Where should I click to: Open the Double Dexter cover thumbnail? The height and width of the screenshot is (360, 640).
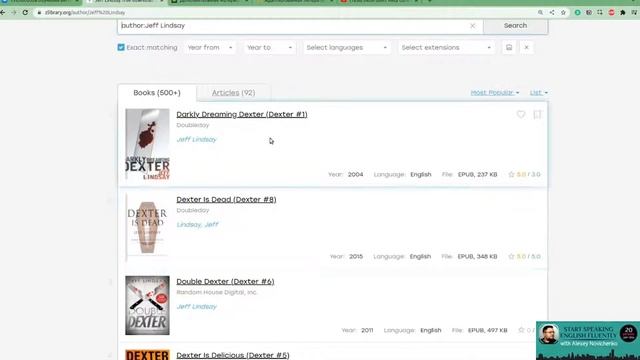(x=147, y=305)
